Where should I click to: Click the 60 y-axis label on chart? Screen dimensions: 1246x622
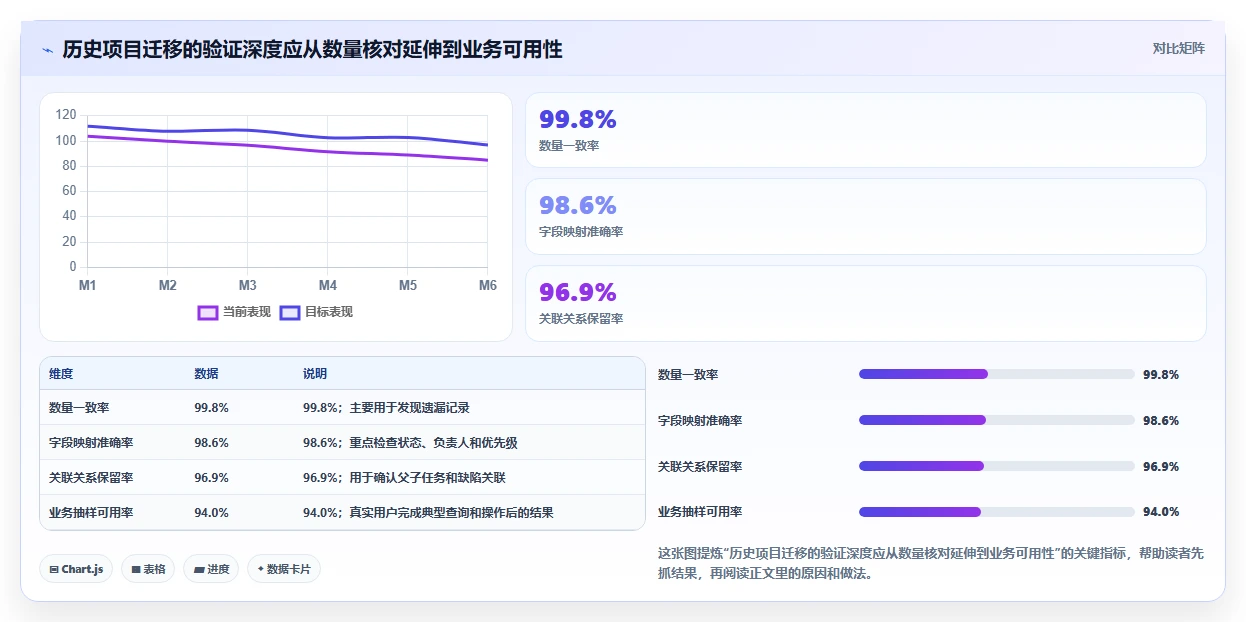point(69,191)
